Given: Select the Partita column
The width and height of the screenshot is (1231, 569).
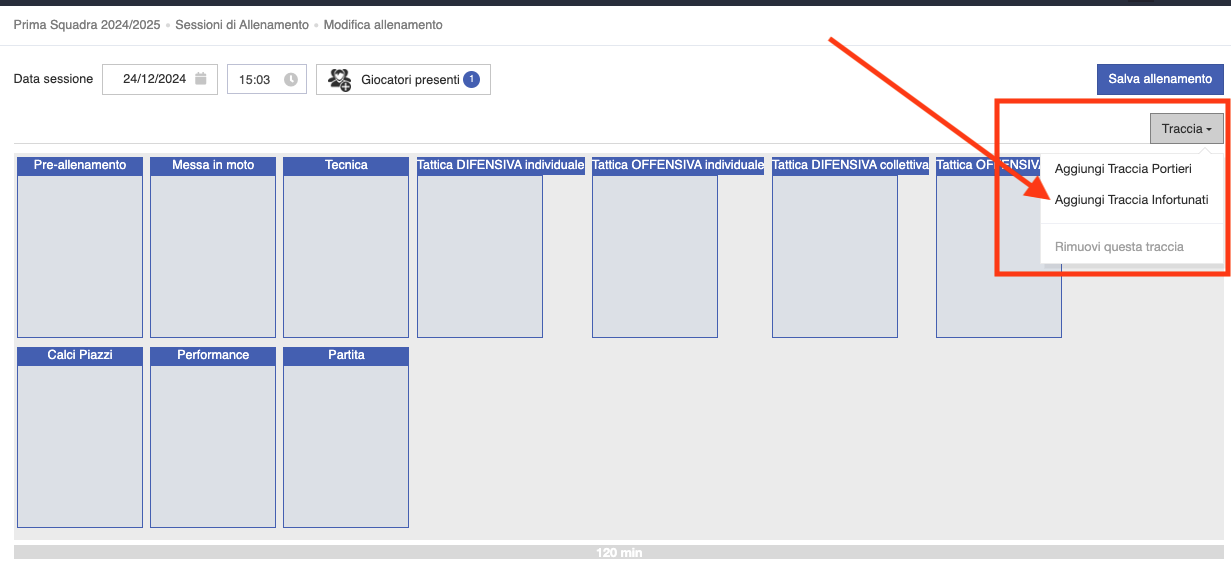Looking at the screenshot, I should pyautogui.click(x=346, y=437).
